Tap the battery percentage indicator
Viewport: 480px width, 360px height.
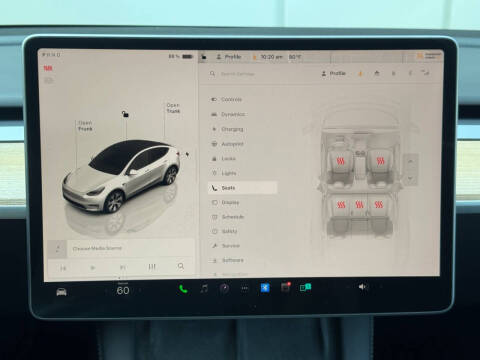point(180,56)
